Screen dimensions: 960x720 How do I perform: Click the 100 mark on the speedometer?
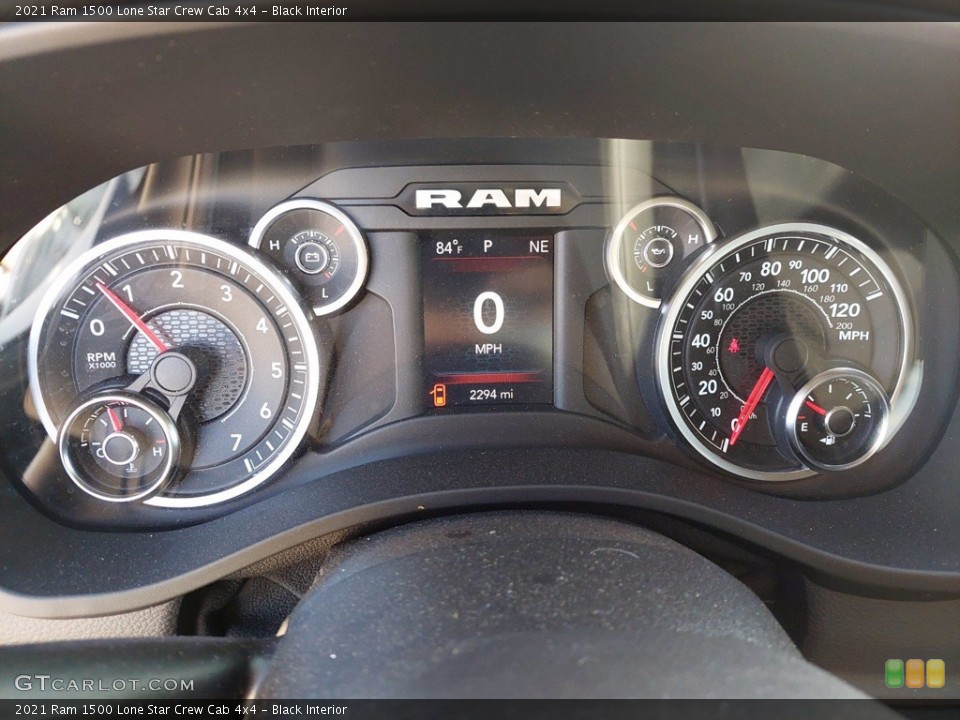(x=814, y=275)
